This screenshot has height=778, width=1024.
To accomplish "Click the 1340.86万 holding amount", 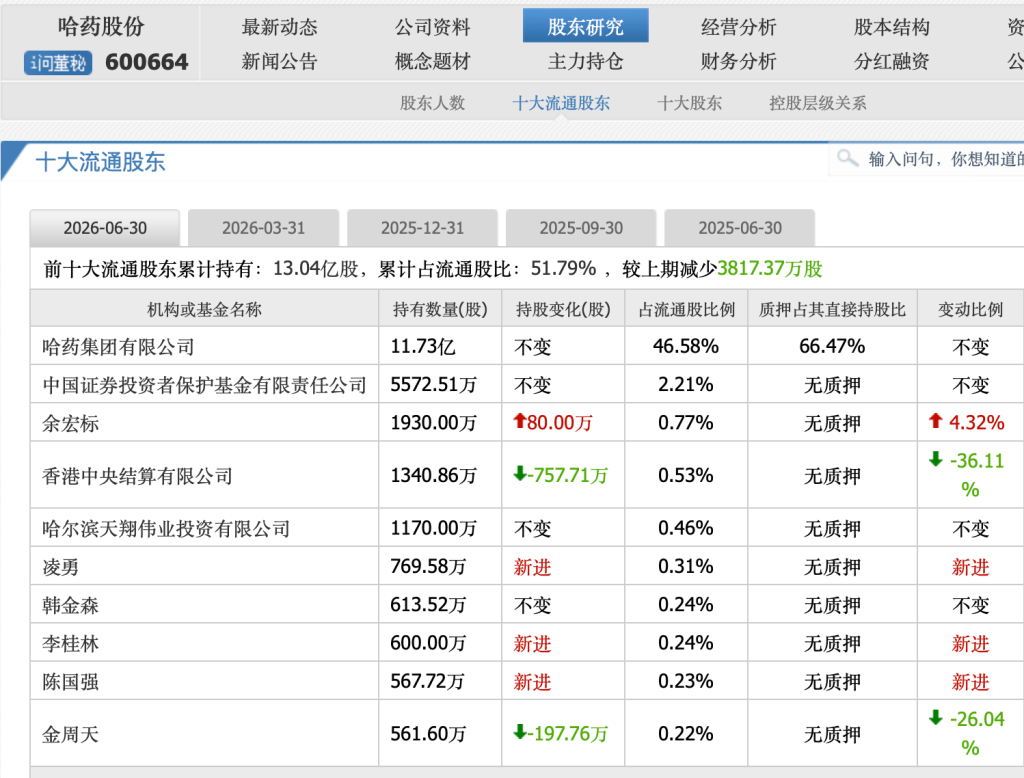I will [434, 475].
